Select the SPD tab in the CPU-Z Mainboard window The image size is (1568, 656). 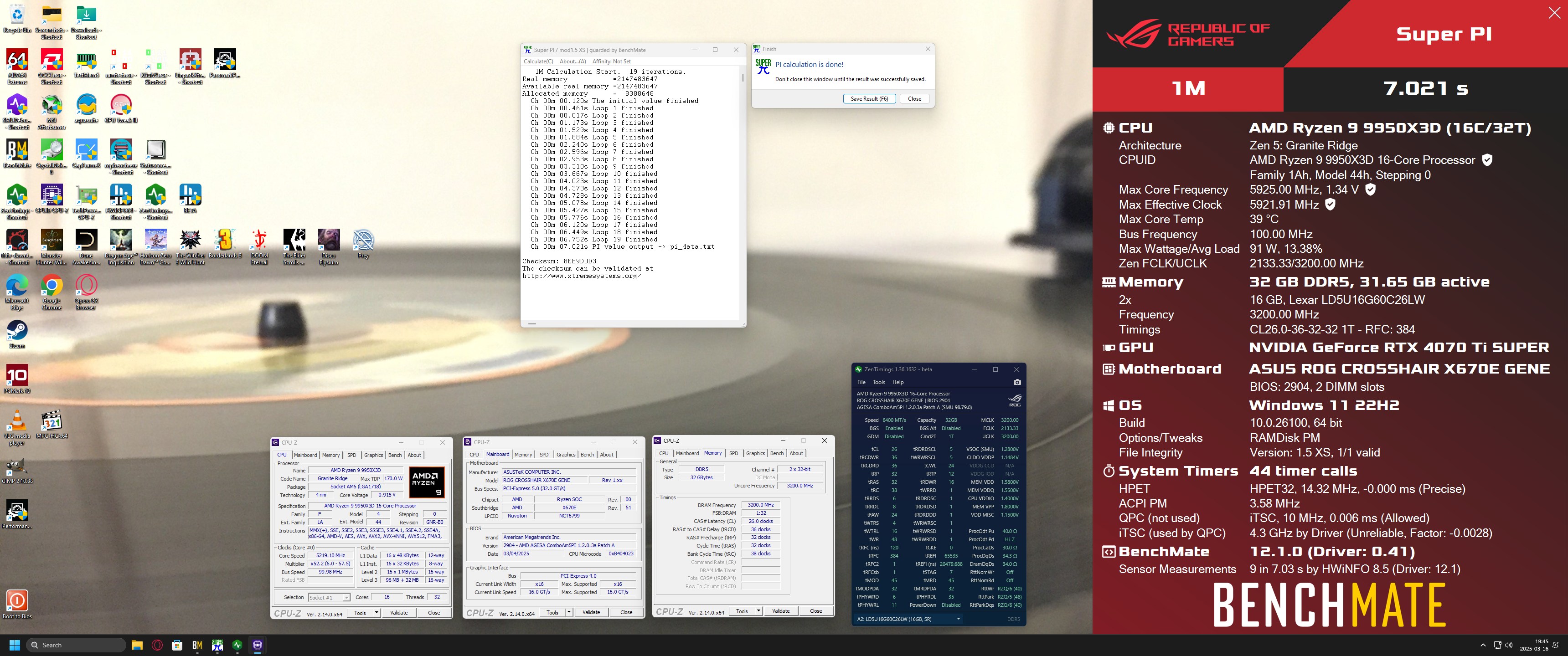544,455
